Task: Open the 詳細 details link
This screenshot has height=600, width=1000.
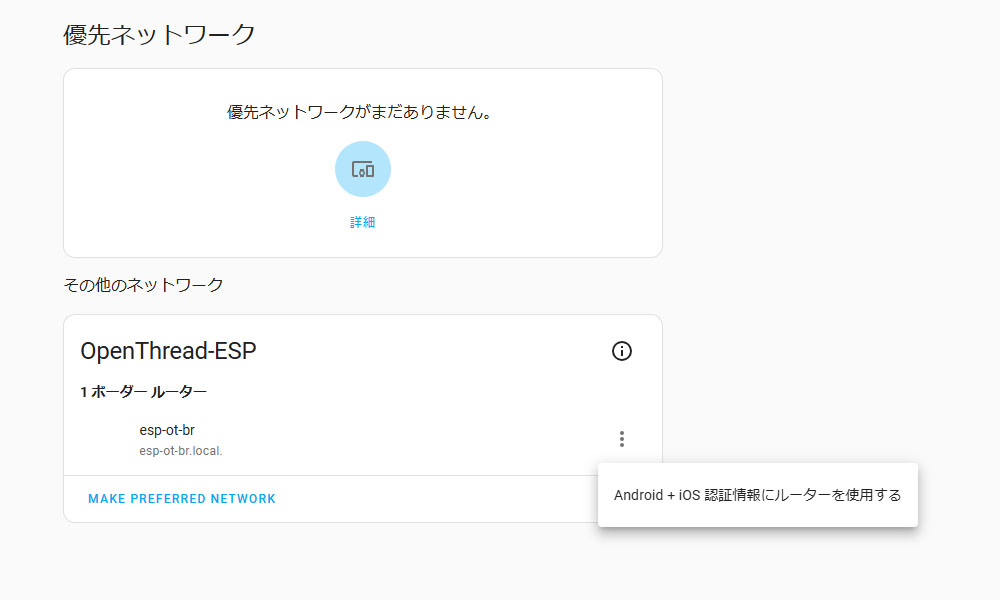Action: pyautogui.click(x=362, y=222)
